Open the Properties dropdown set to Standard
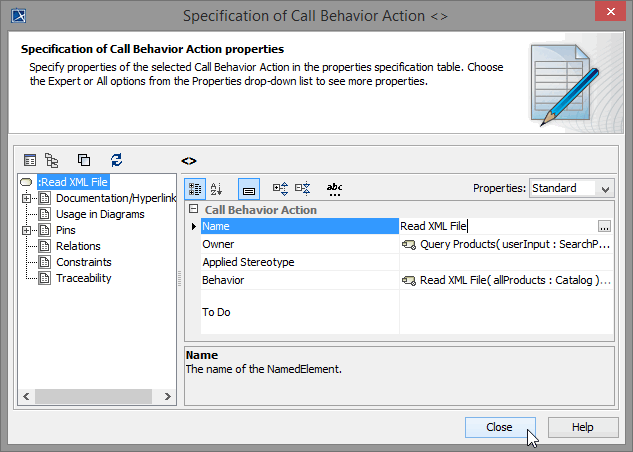This screenshot has width=633, height=452. coord(572,188)
